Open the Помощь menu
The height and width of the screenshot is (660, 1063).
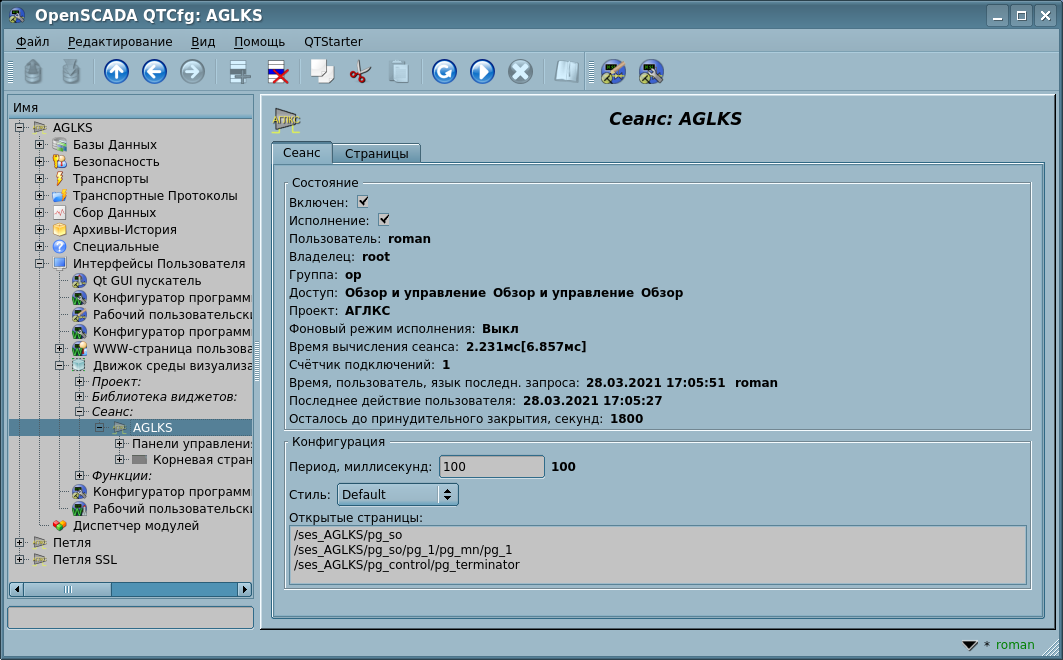(259, 41)
